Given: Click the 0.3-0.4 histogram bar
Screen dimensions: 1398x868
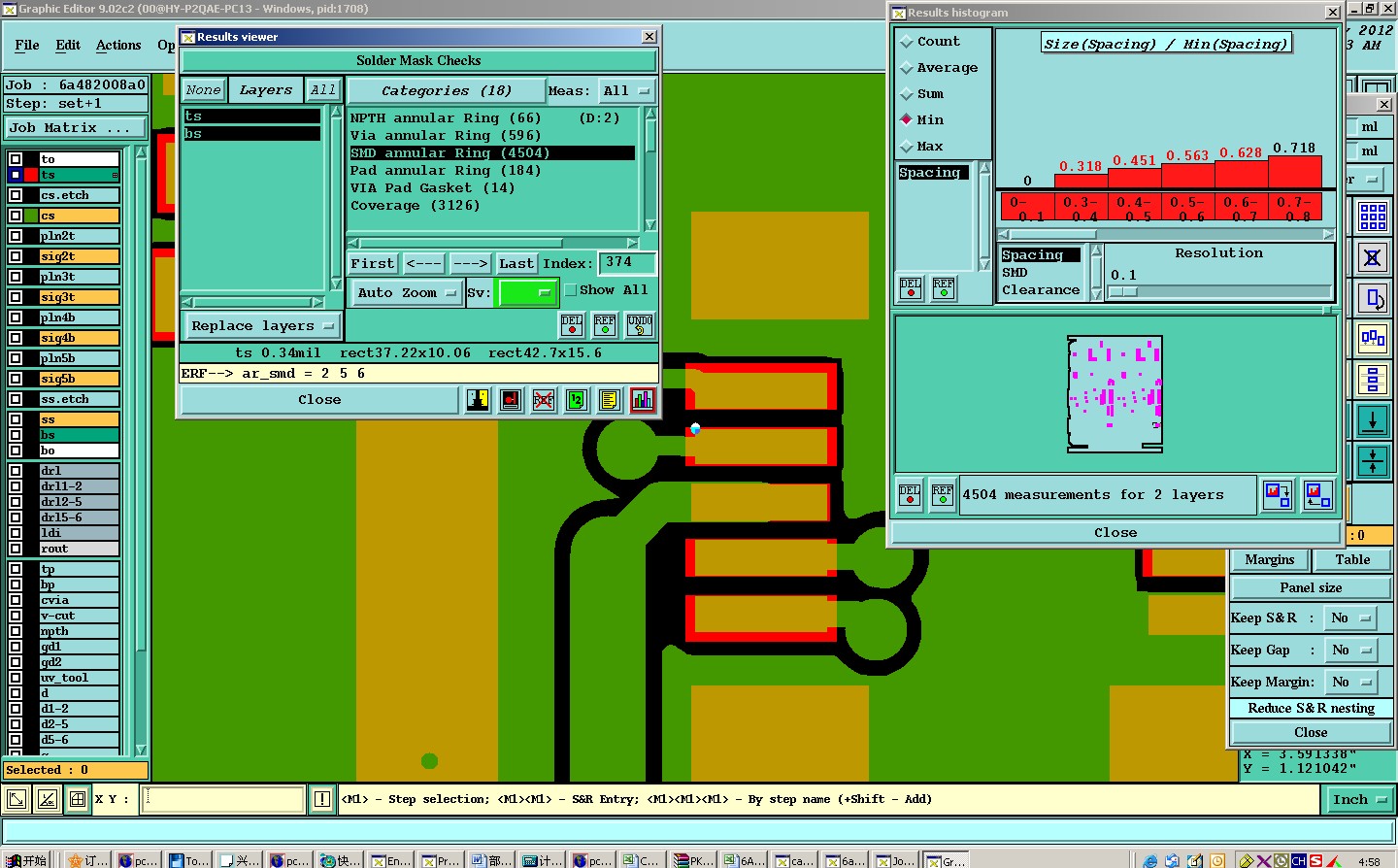Looking at the screenshot, I should coord(1081,181).
